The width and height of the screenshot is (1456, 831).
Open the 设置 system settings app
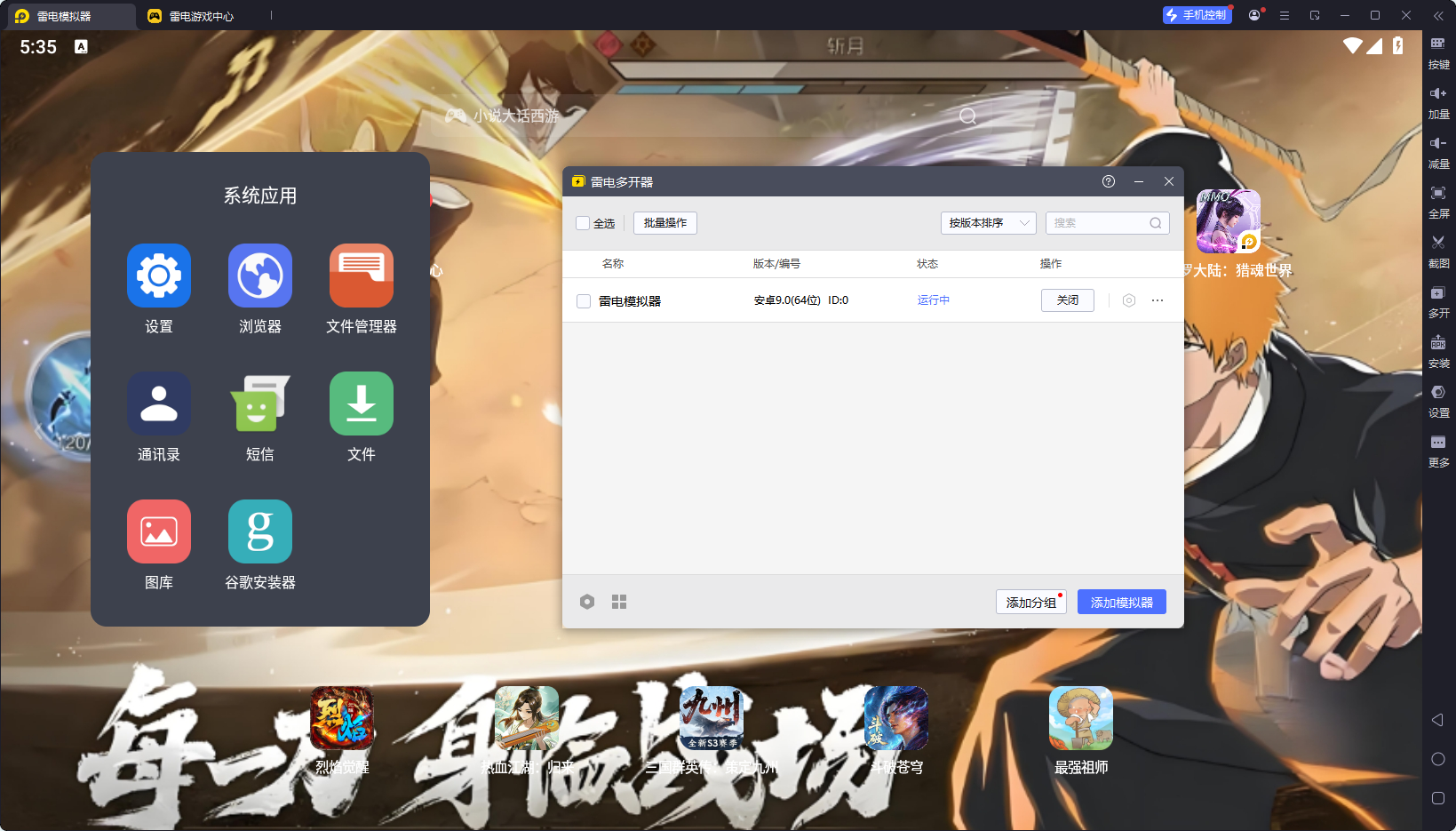click(159, 276)
